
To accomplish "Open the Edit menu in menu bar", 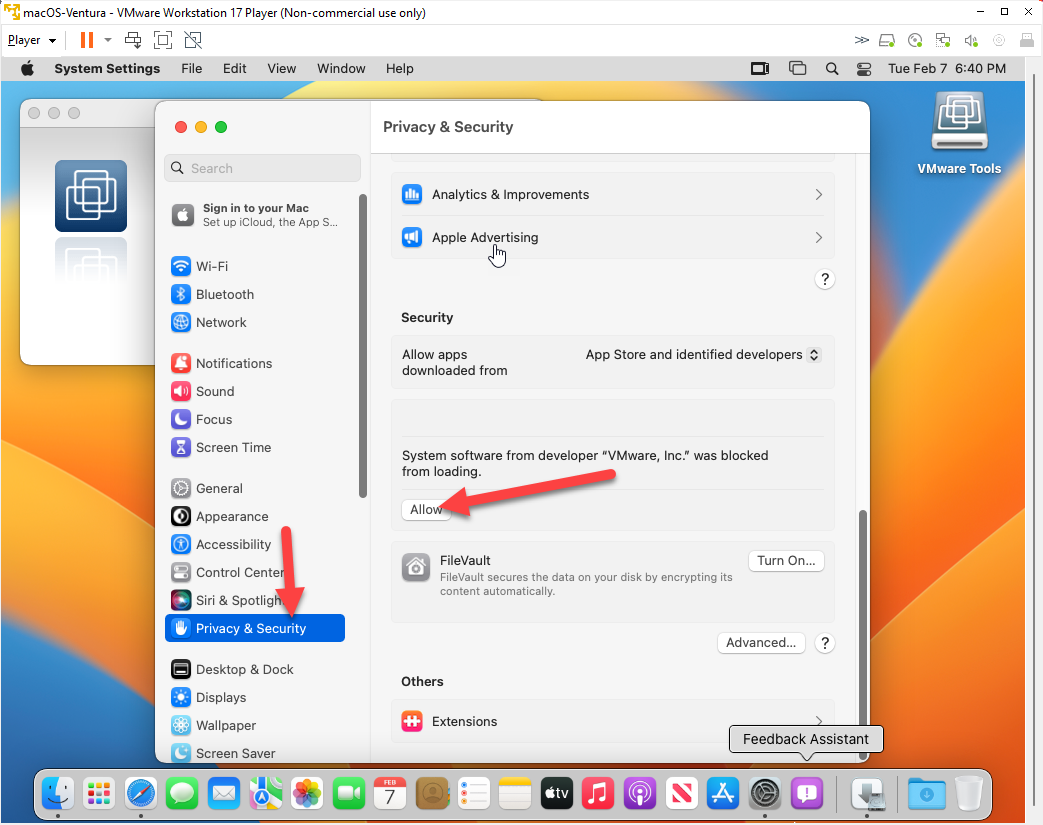I will point(234,69).
